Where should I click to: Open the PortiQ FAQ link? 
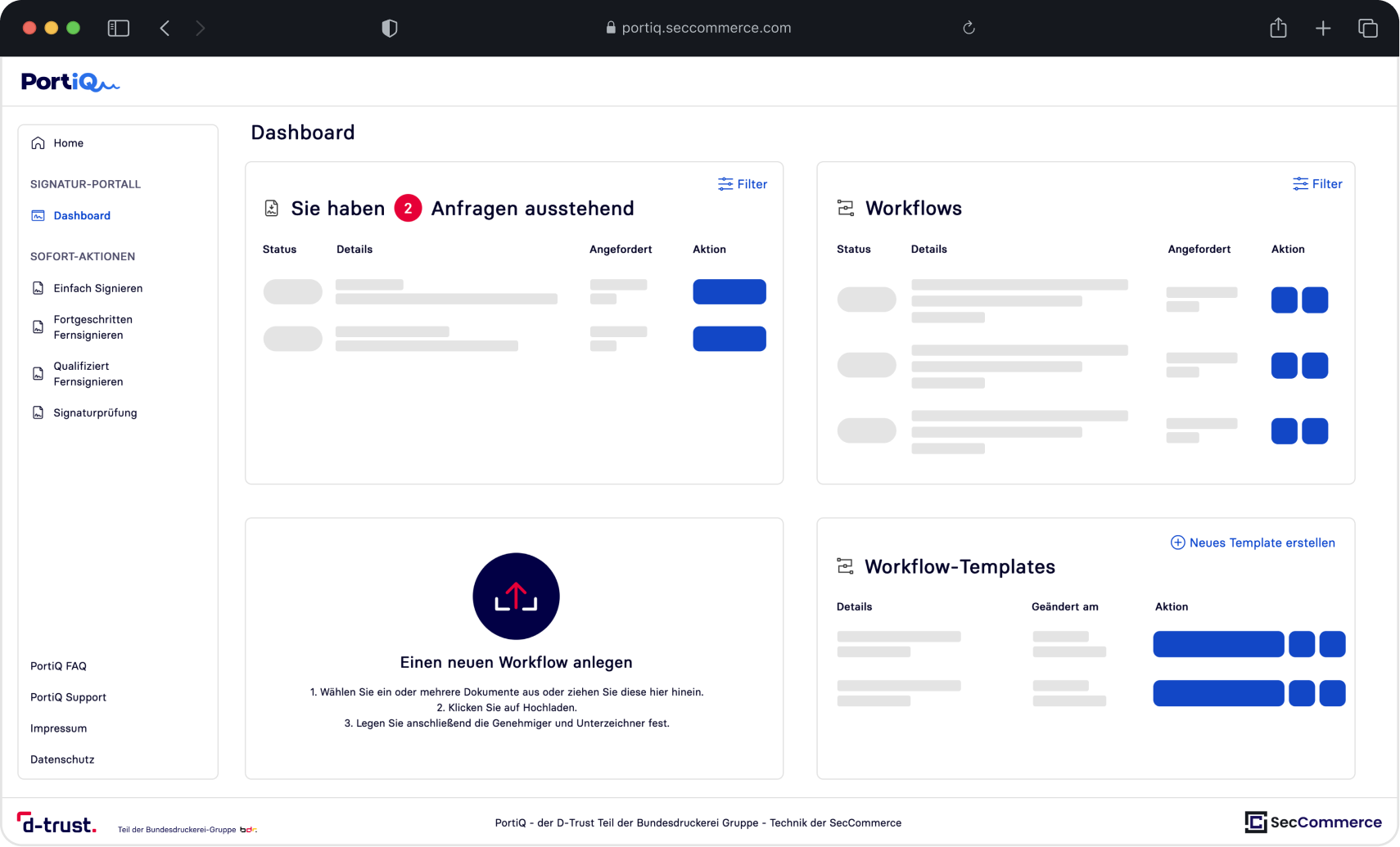coord(58,666)
